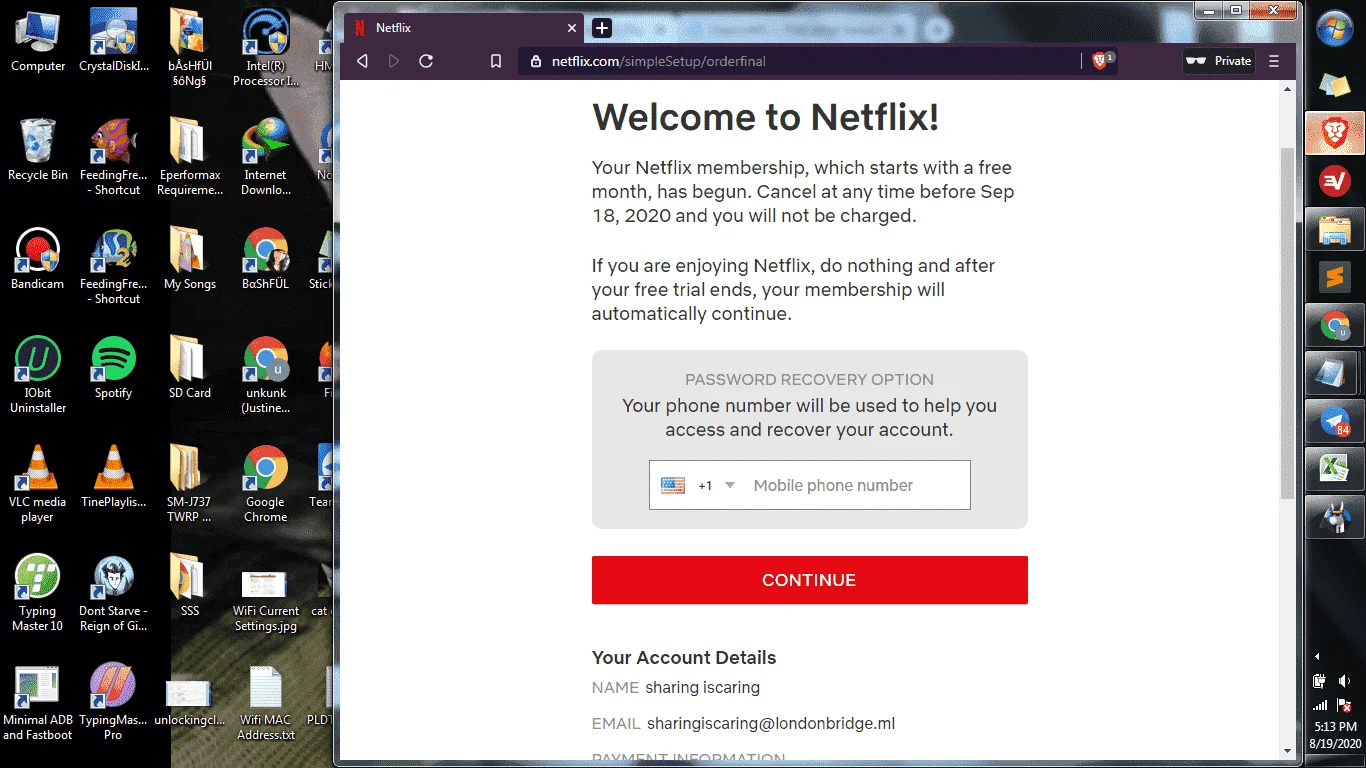
Task: Select the Computer desktop icon
Action: (x=38, y=42)
